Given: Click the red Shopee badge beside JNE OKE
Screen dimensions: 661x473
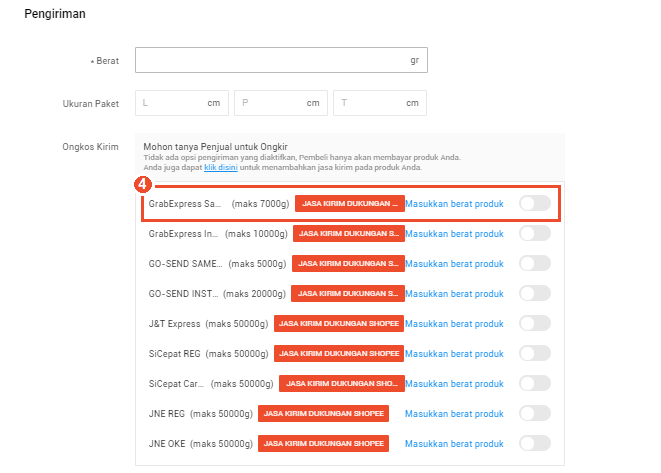Looking at the screenshot, I should click(x=322, y=444).
